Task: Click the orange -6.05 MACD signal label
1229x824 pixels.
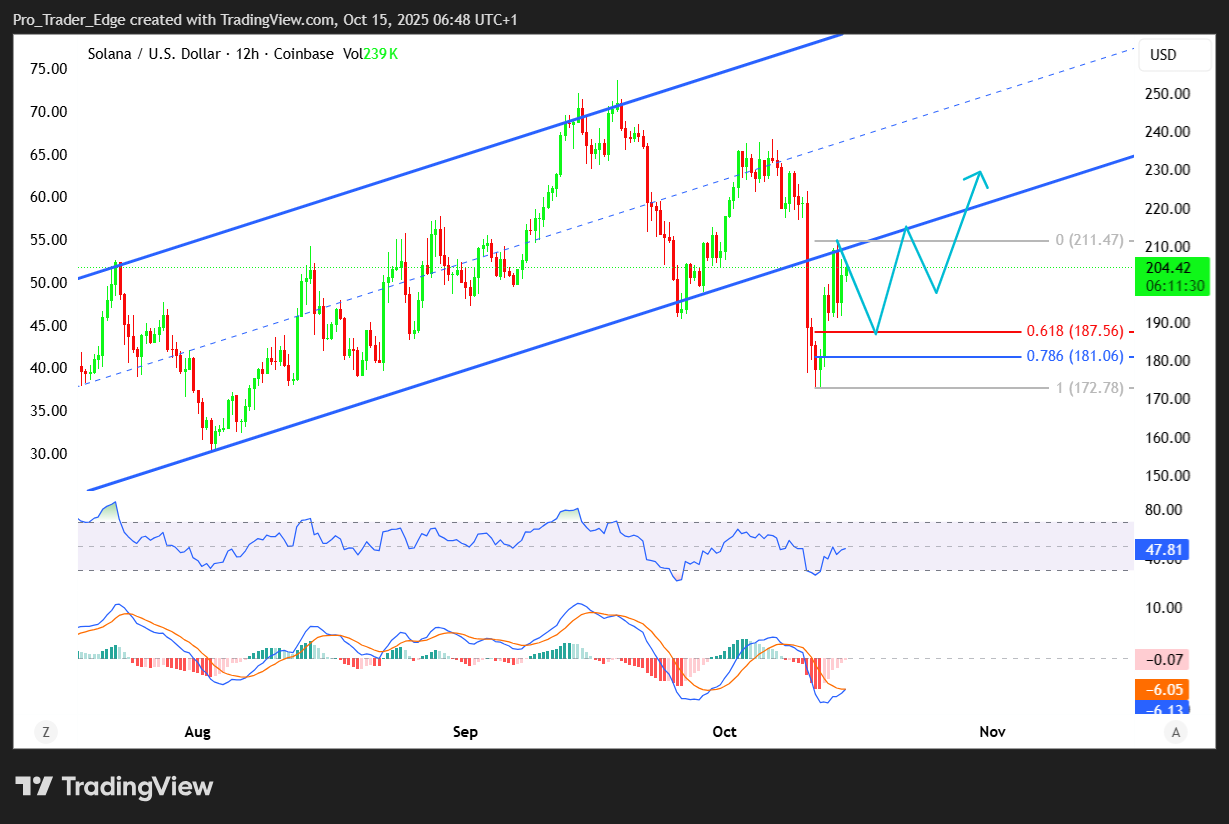Action: point(1161,689)
